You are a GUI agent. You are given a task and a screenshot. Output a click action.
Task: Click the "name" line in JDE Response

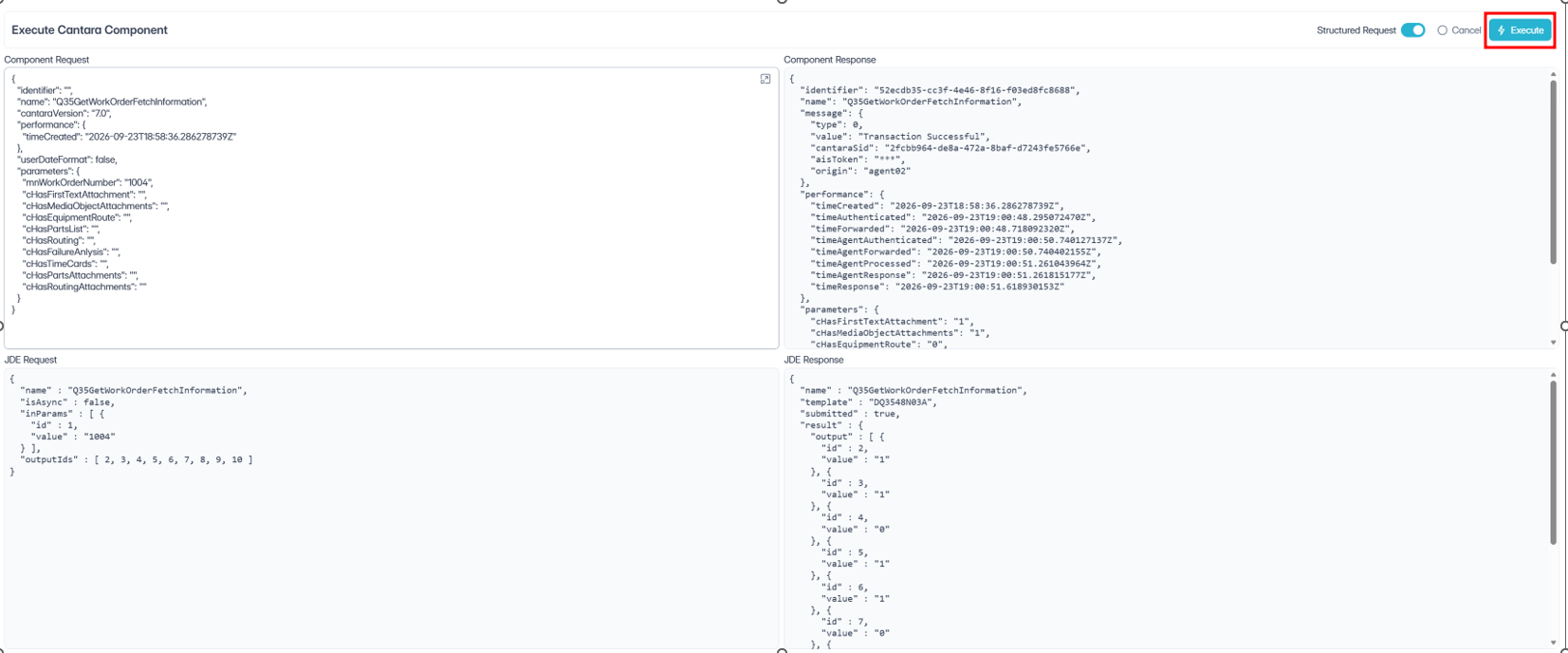click(x=913, y=390)
